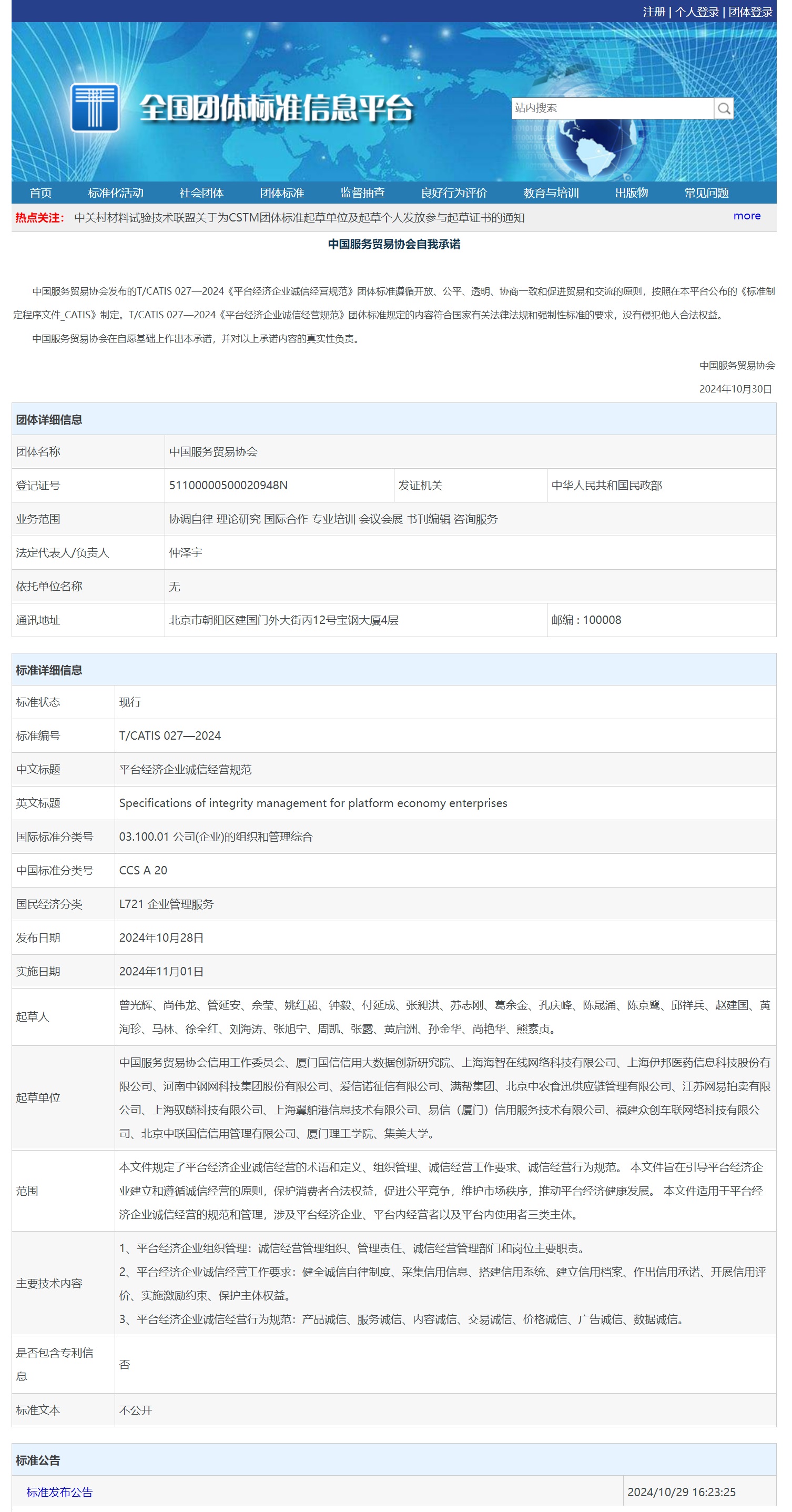Click ICS value 03.100.01 公司(企业)的组织和管理综合
The width and height of the screenshot is (792, 1512).
click(216, 837)
